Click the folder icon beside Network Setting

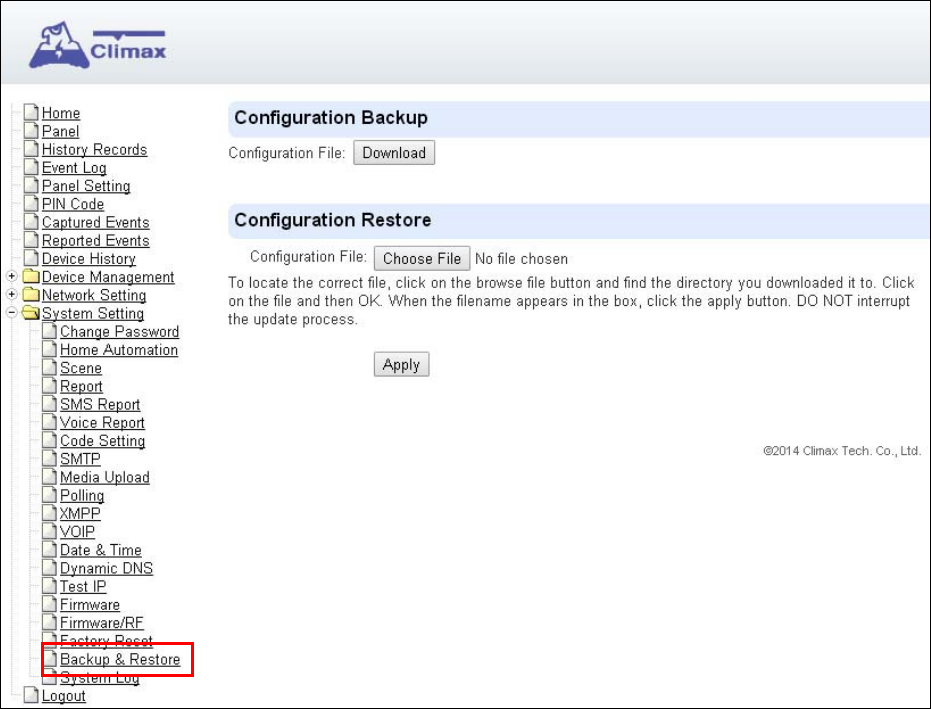pos(31,295)
